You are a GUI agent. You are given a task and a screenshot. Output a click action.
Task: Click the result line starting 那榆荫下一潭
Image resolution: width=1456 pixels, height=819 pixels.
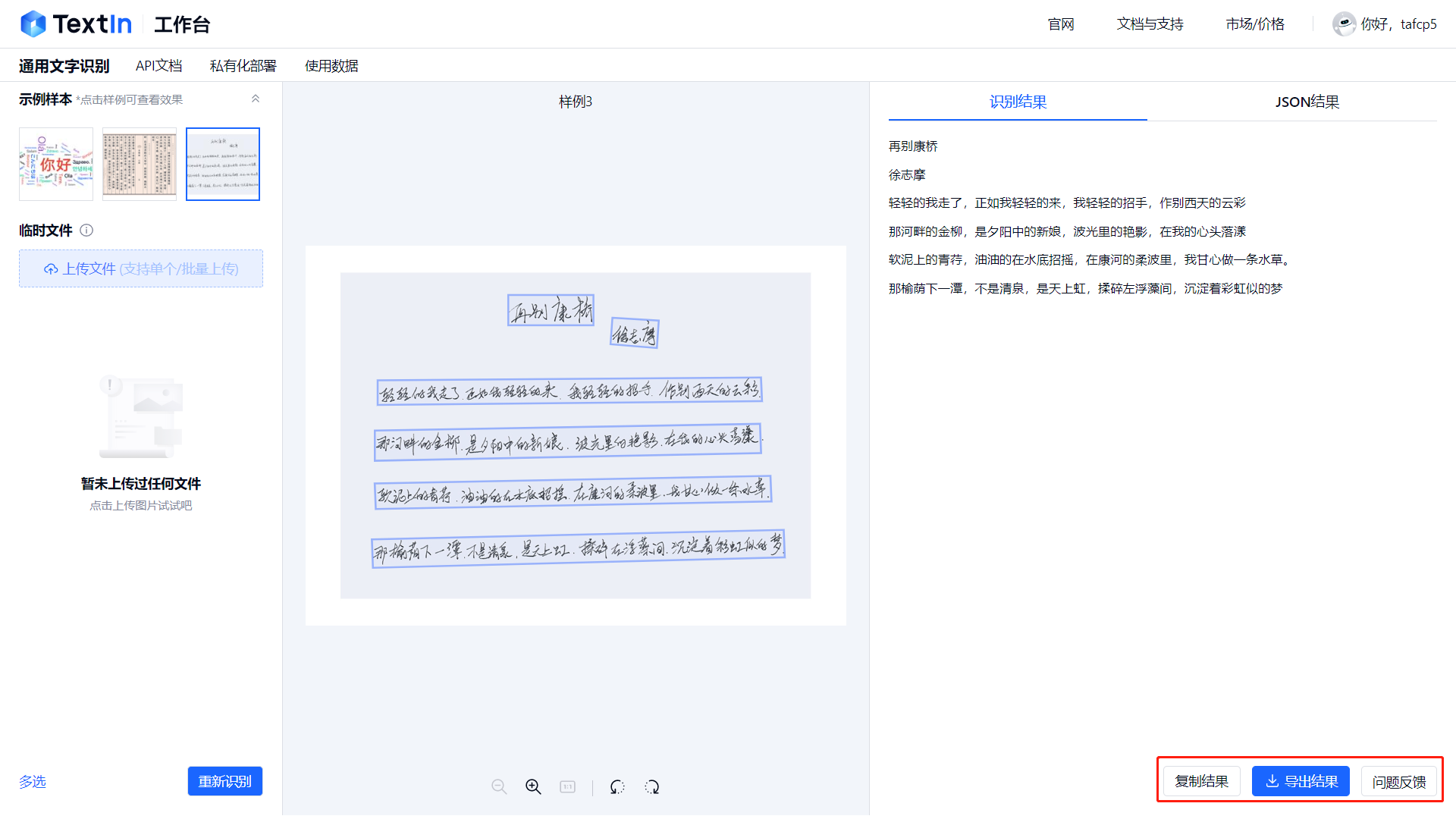point(1086,289)
